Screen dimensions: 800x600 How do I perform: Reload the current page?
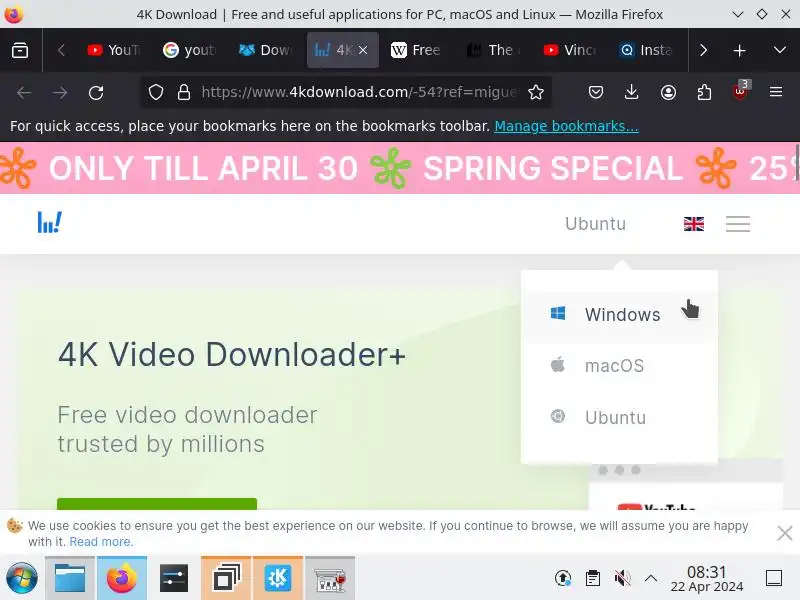click(96, 92)
